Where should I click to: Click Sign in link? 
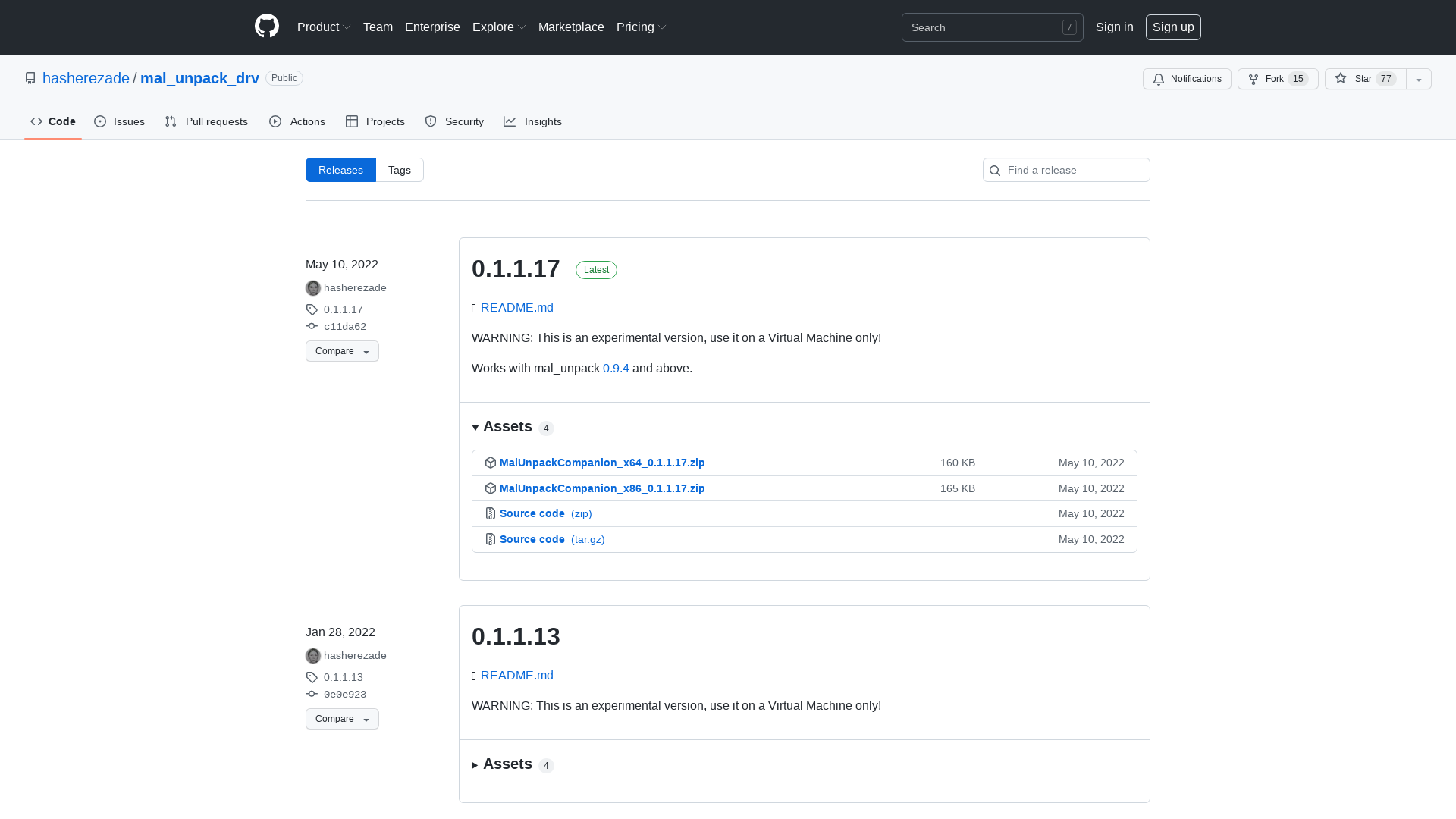pos(1115,27)
